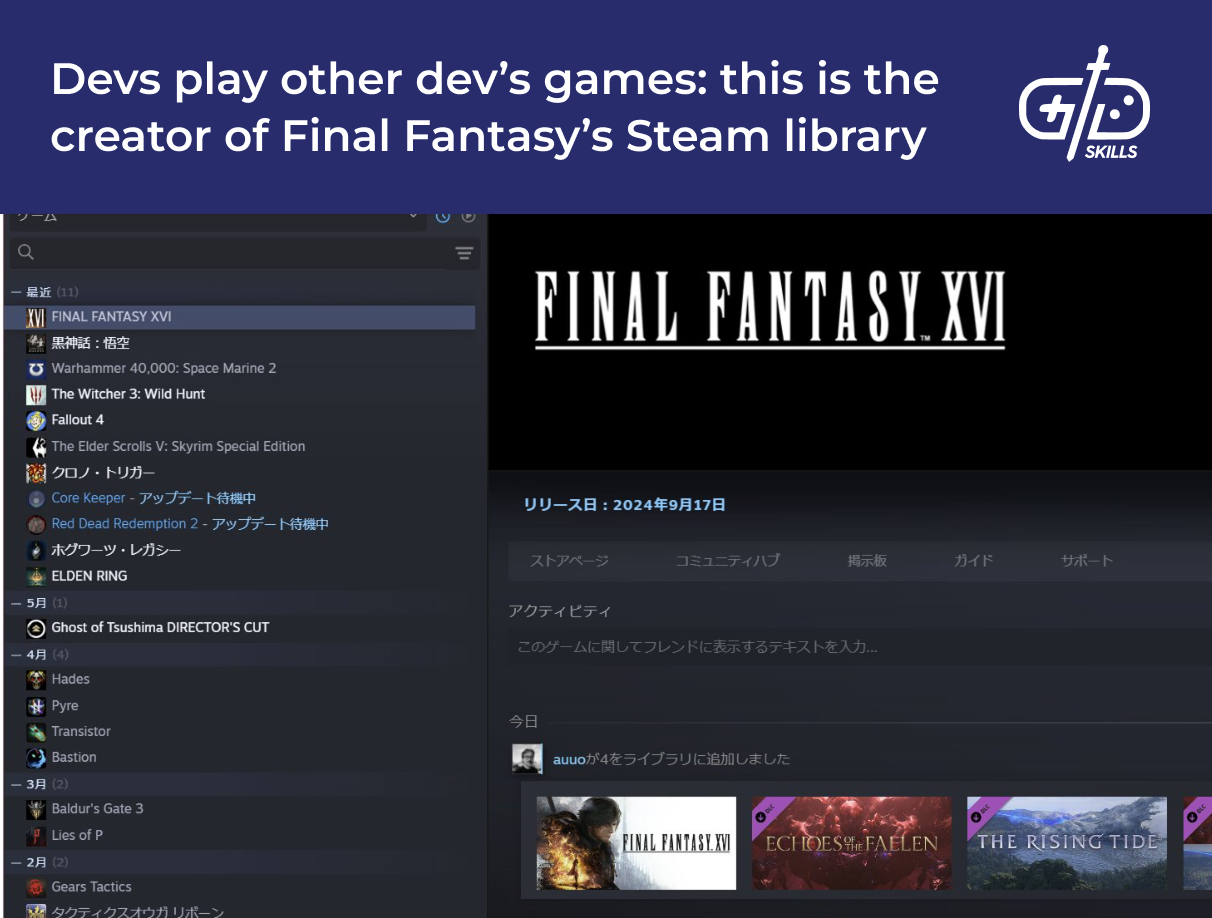Click the Final Fantasy XVI hero logo banner
Screen dimensions: 1212x918
tap(769, 310)
